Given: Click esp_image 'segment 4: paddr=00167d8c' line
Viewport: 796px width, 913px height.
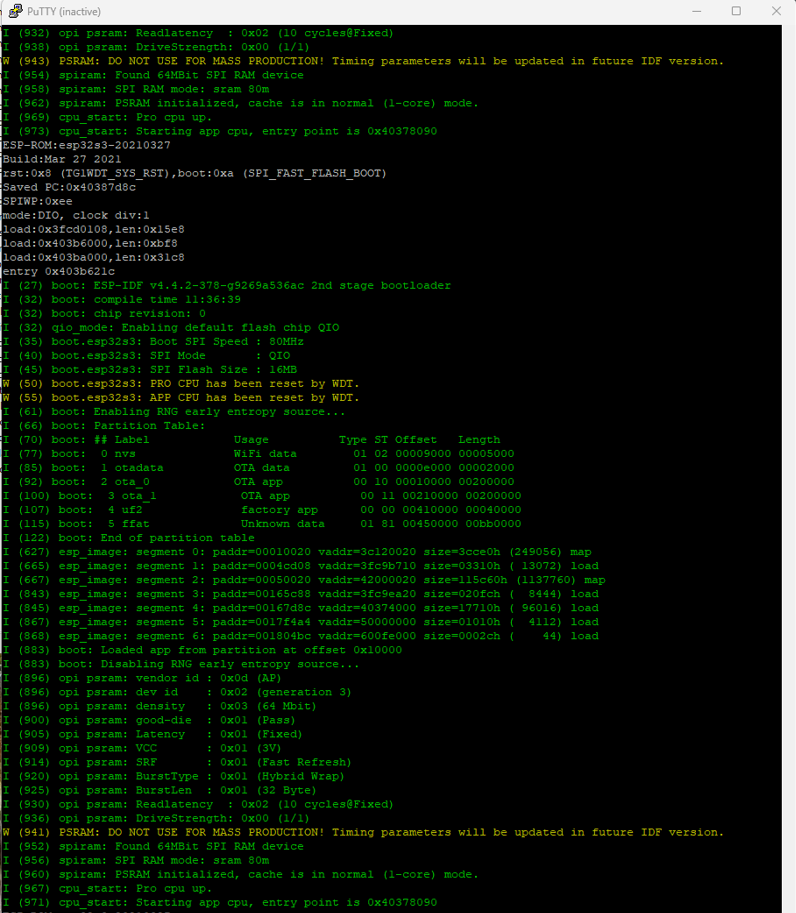Looking at the screenshot, I should [x=300, y=608].
